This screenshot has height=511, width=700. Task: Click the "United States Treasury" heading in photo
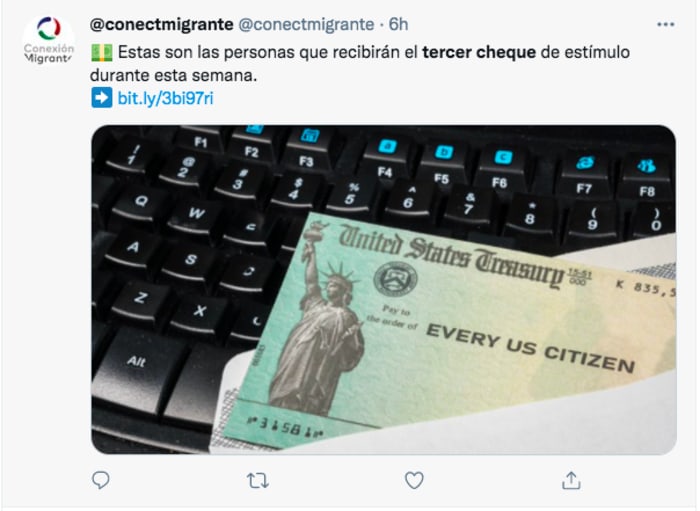pyautogui.click(x=451, y=254)
